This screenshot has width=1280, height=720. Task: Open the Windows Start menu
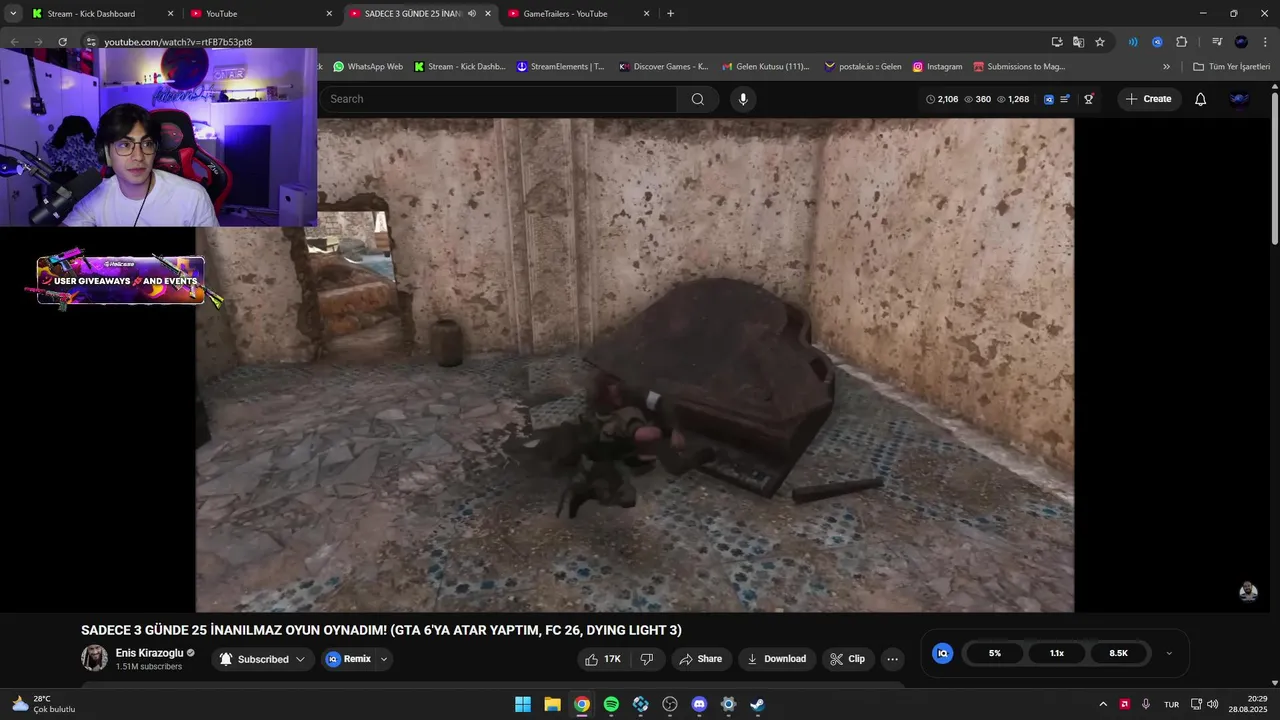click(523, 704)
